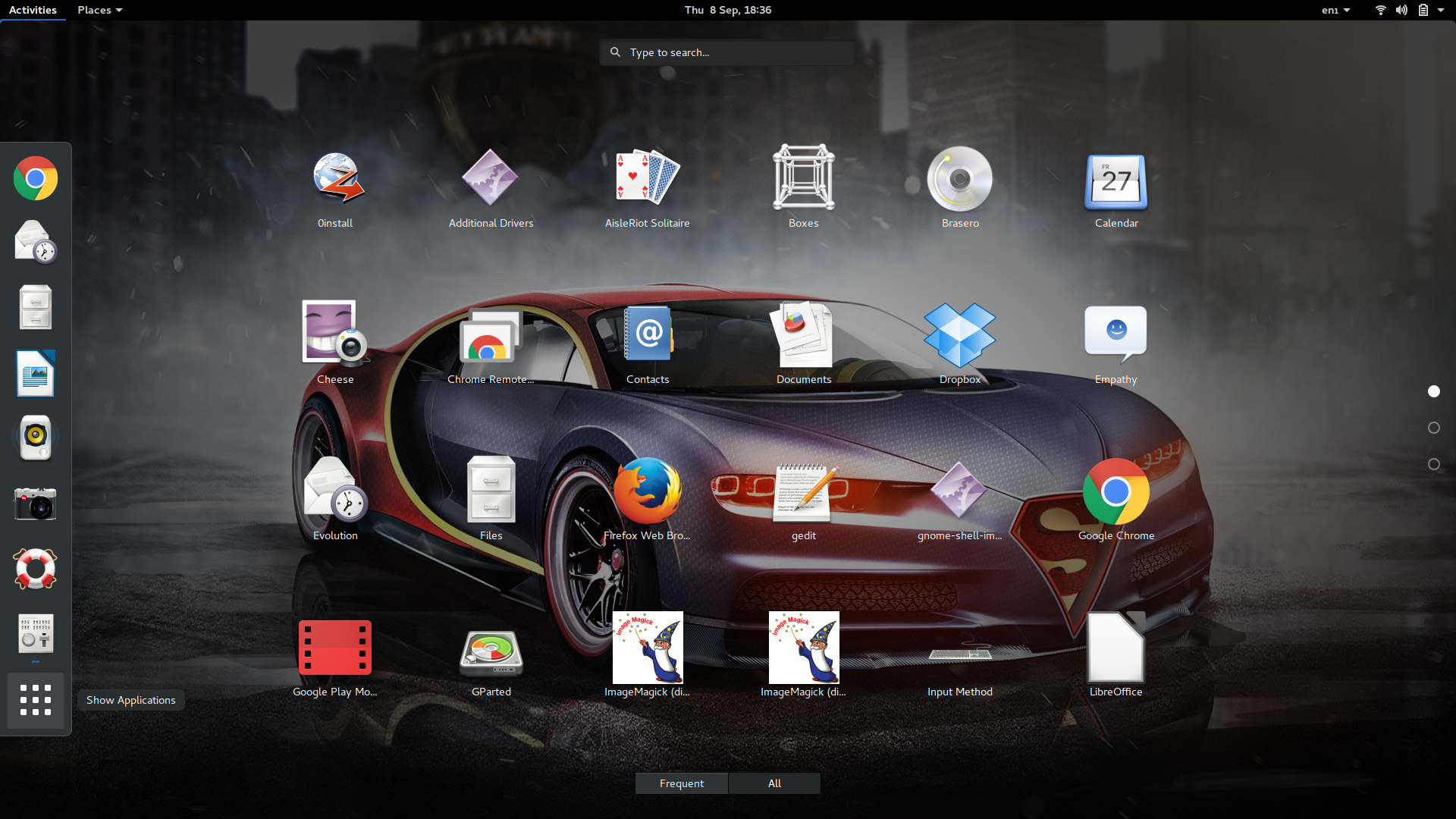Launch the camera screenshot app in the dock
The height and width of the screenshot is (819, 1456).
pyautogui.click(x=36, y=503)
